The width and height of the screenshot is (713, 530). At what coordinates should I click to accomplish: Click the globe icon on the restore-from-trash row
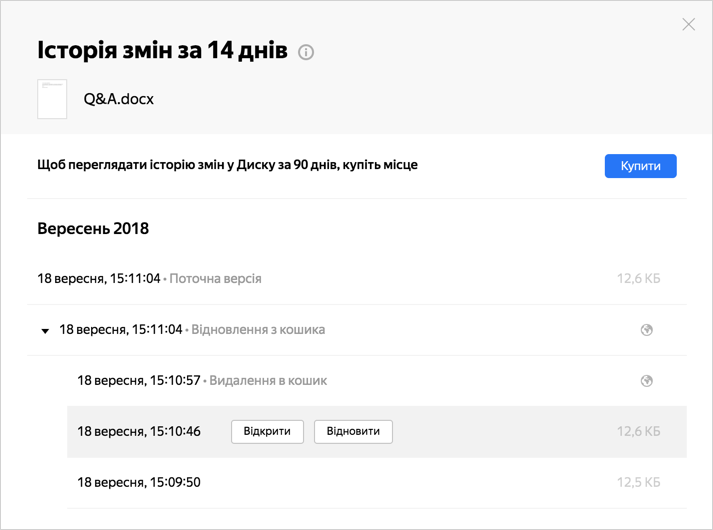coord(647,330)
